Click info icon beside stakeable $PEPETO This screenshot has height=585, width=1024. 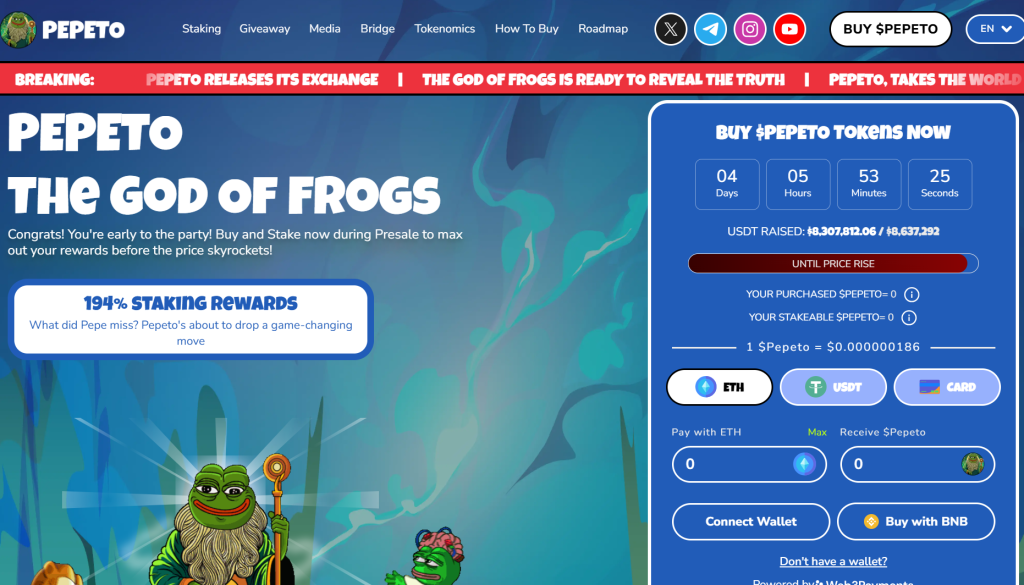tap(909, 317)
